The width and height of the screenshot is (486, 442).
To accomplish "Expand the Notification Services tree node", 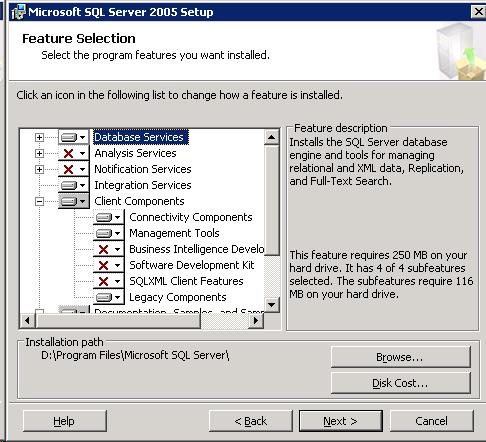I will pyautogui.click(x=39, y=169).
